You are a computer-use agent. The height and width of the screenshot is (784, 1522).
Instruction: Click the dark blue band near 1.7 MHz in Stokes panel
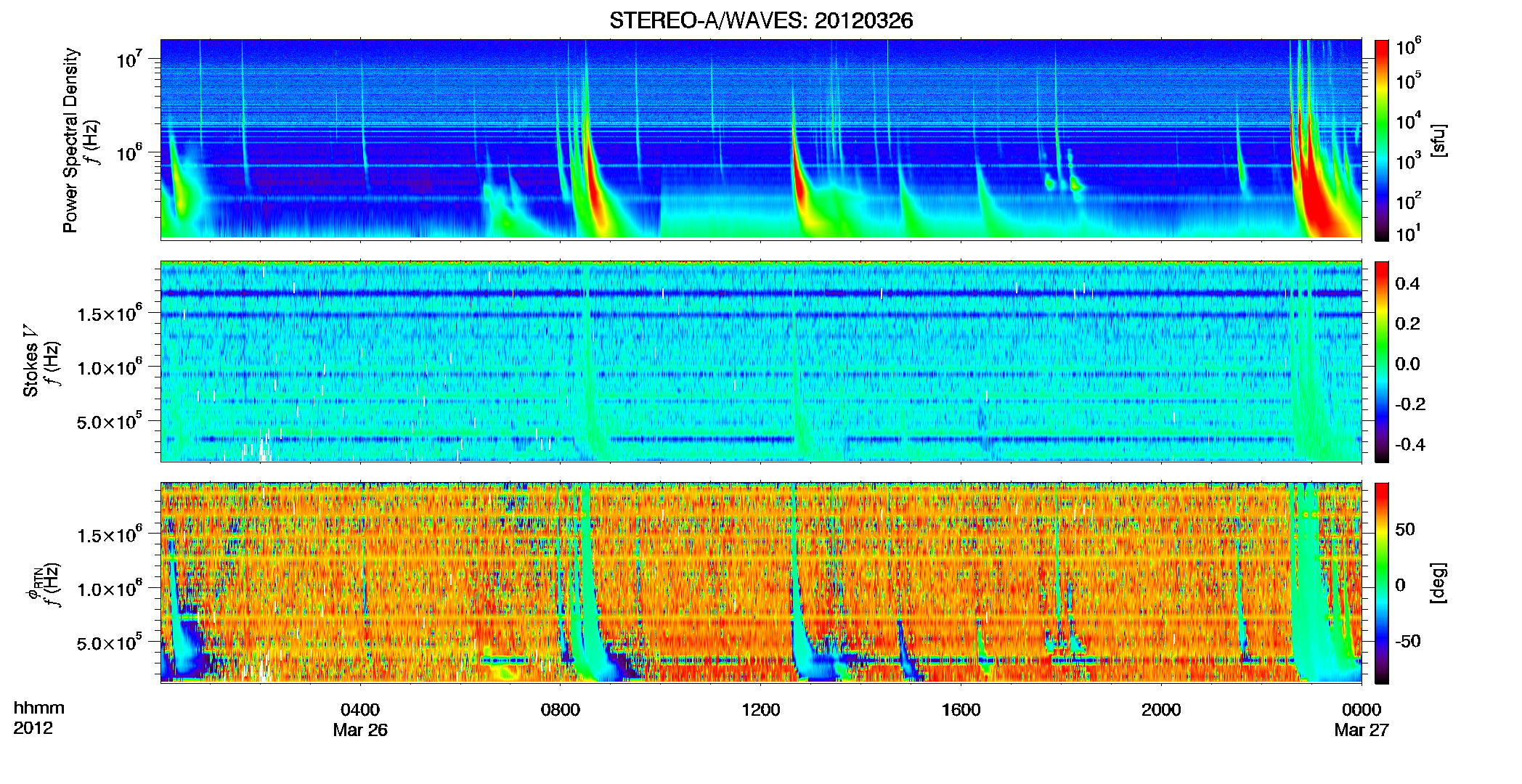[x=761, y=293]
